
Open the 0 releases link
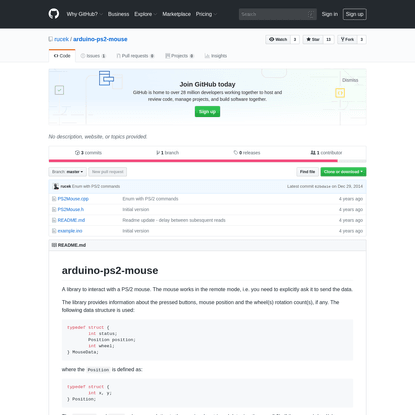pyautogui.click(x=247, y=153)
